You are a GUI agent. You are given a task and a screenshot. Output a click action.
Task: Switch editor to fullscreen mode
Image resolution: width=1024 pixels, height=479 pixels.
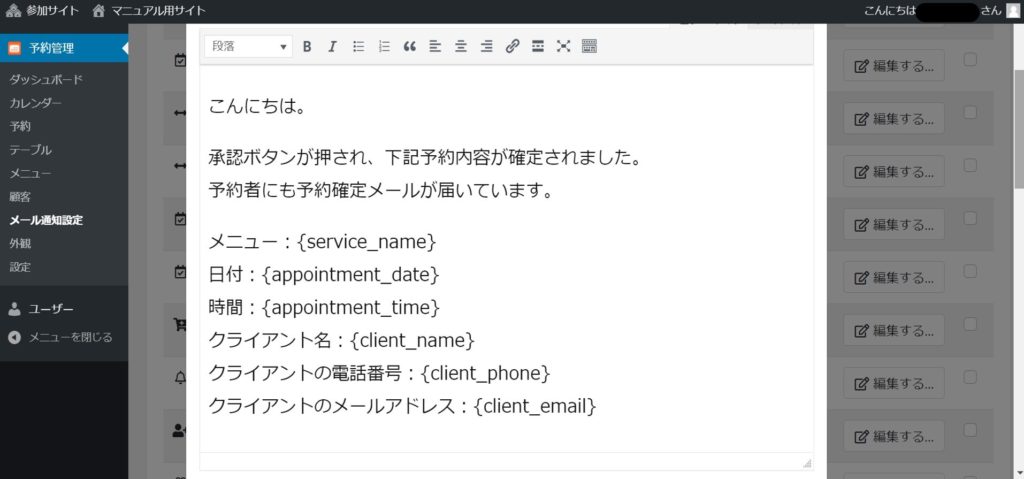pos(563,46)
